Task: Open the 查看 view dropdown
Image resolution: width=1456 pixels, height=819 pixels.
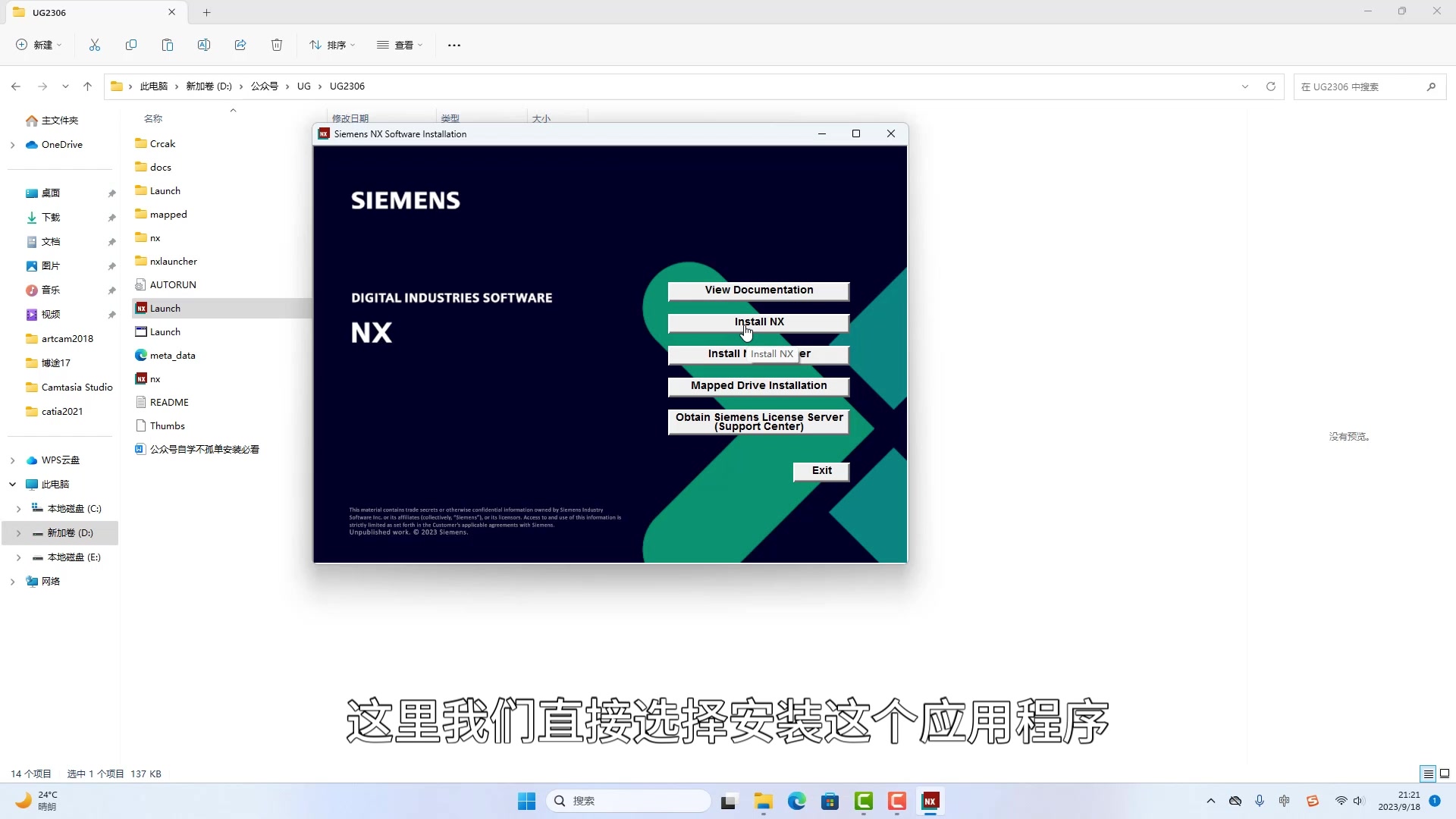Action: (x=400, y=45)
